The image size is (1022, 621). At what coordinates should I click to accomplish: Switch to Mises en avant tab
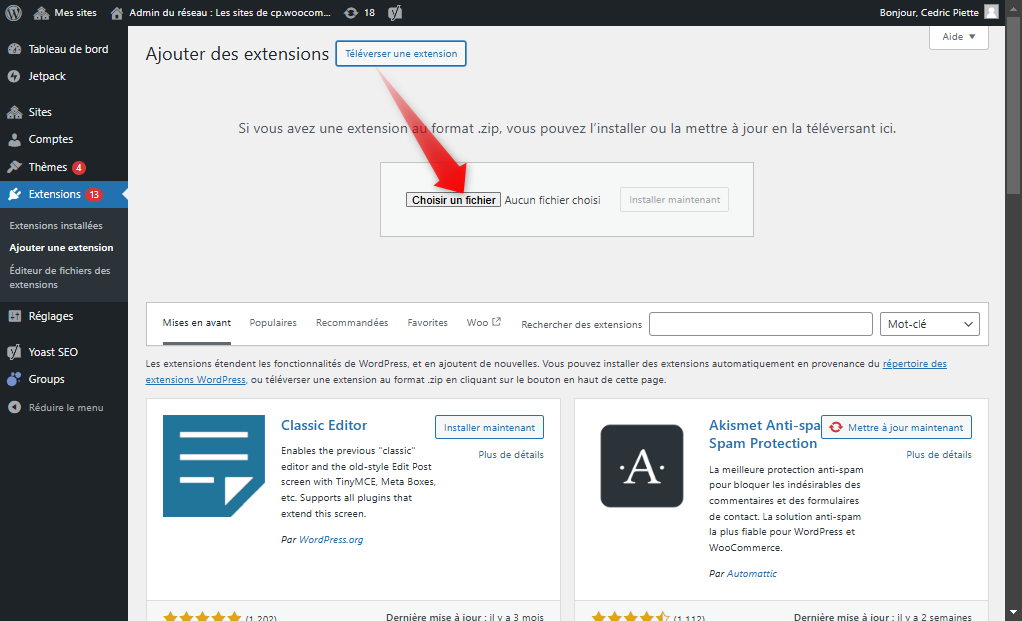click(197, 323)
